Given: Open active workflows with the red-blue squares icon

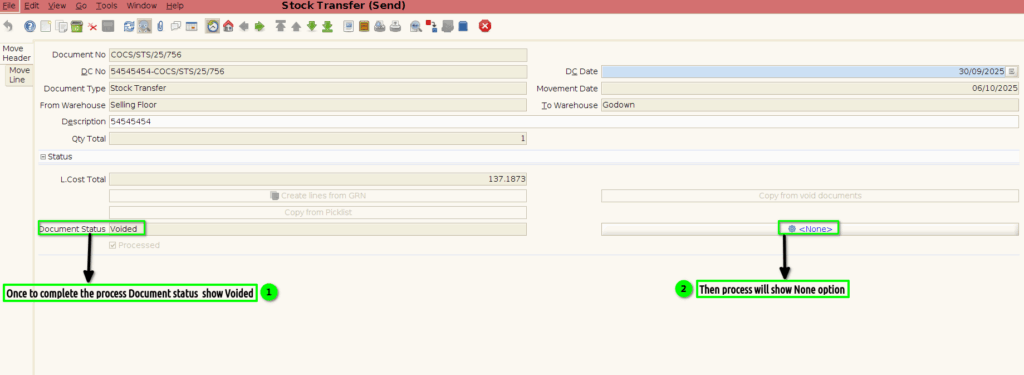Looking at the screenshot, I should coord(432,27).
